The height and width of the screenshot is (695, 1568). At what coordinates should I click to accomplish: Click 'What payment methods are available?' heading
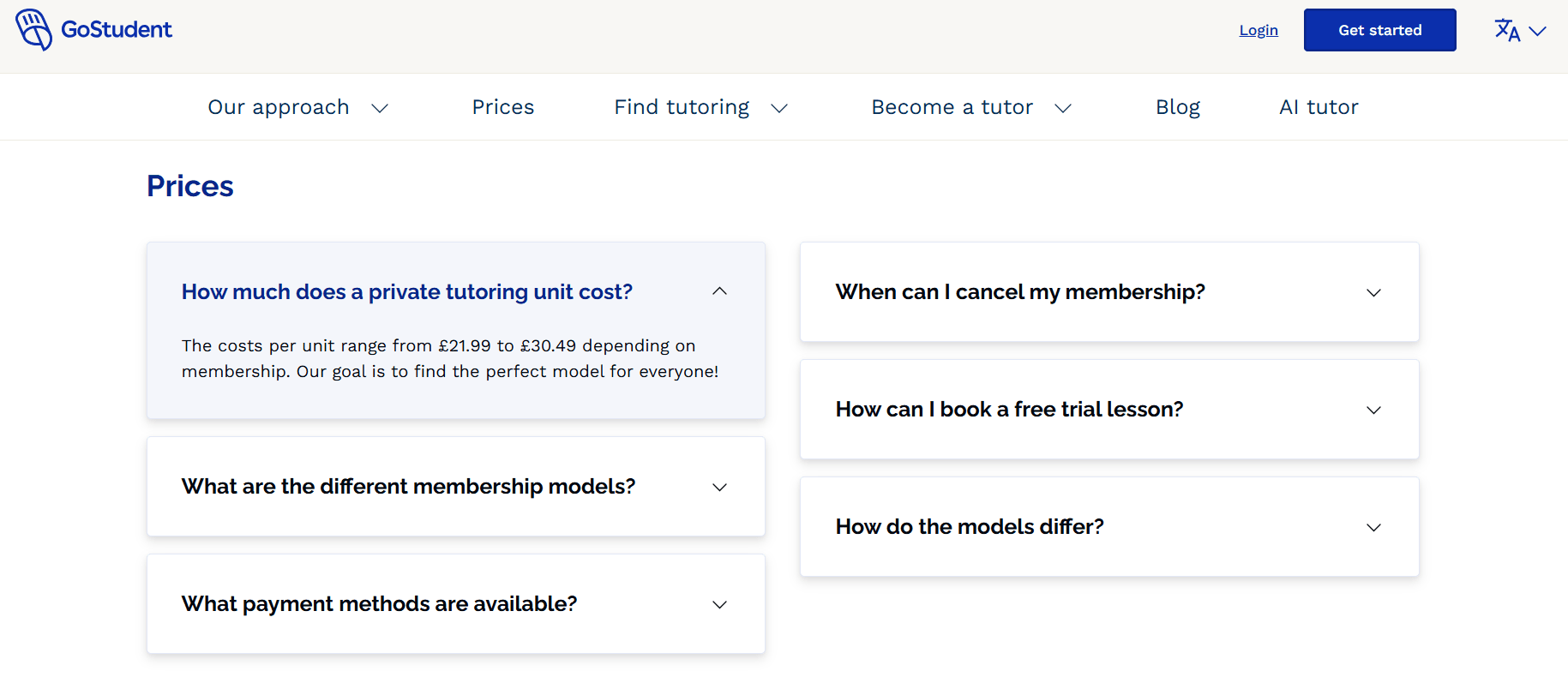click(379, 604)
